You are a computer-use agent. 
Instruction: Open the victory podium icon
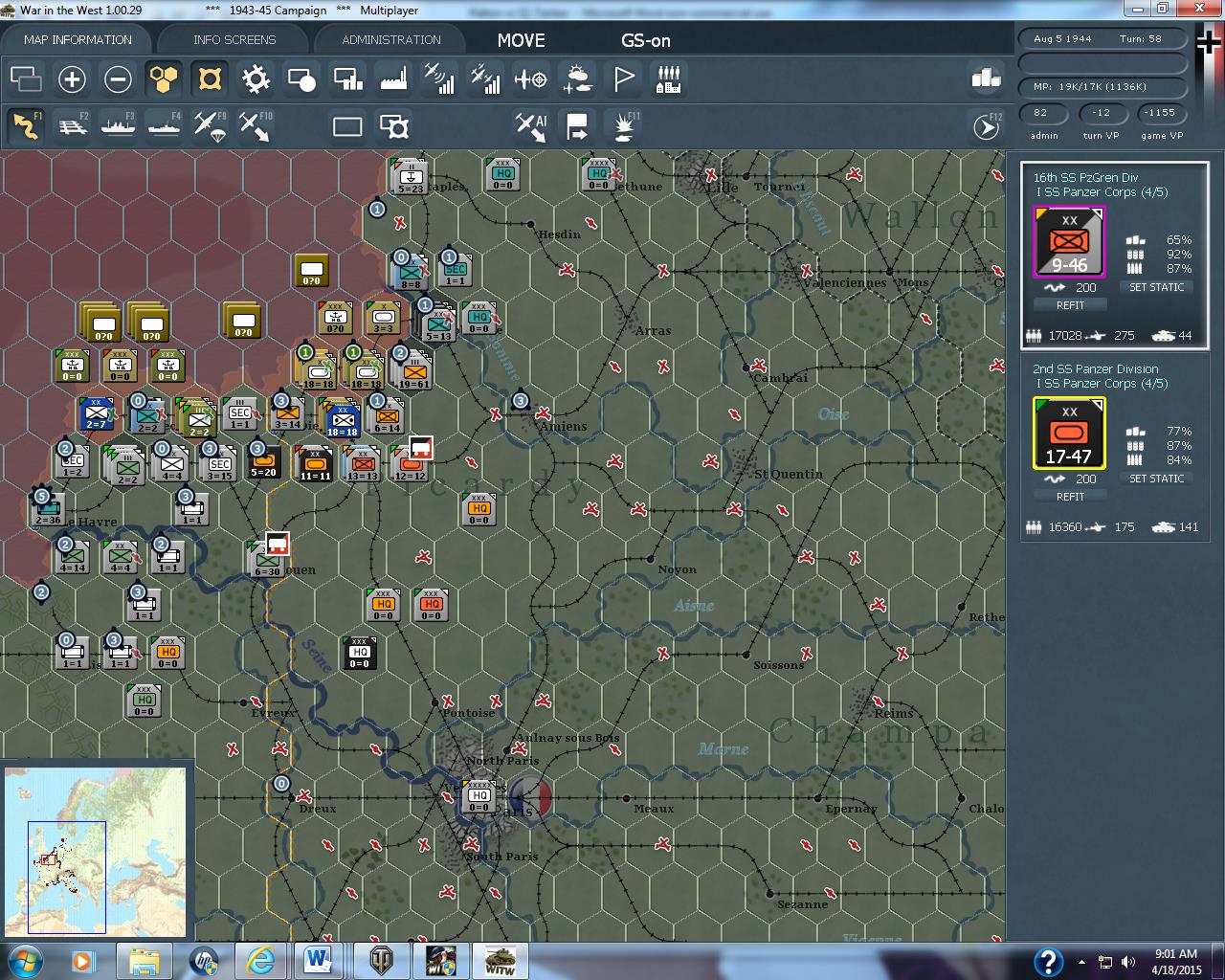tap(985, 78)
